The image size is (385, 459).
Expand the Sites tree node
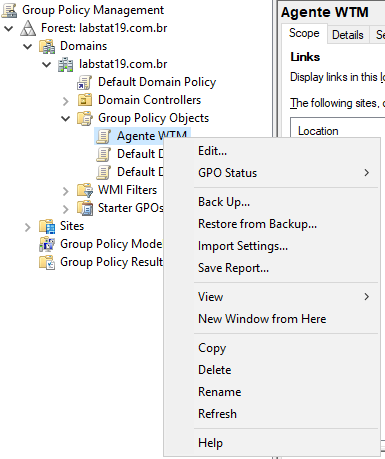click(28, 227)
